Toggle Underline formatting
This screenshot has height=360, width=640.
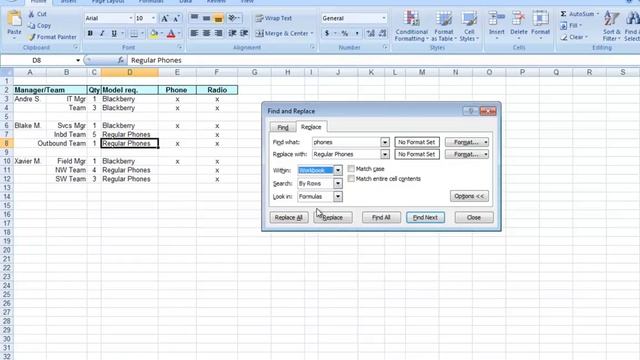click(x=114, y=33)
